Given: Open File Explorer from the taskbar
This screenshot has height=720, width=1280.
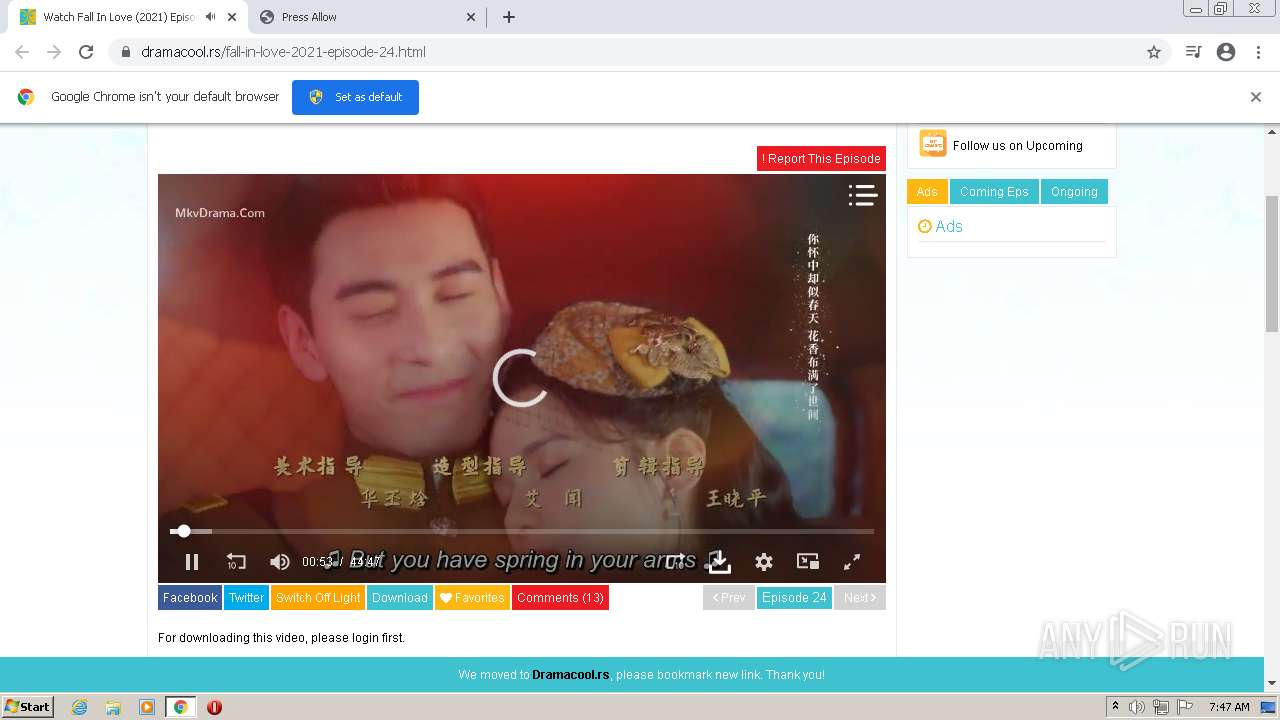Looking at the screenshot, I should click(x=113, y=707).
